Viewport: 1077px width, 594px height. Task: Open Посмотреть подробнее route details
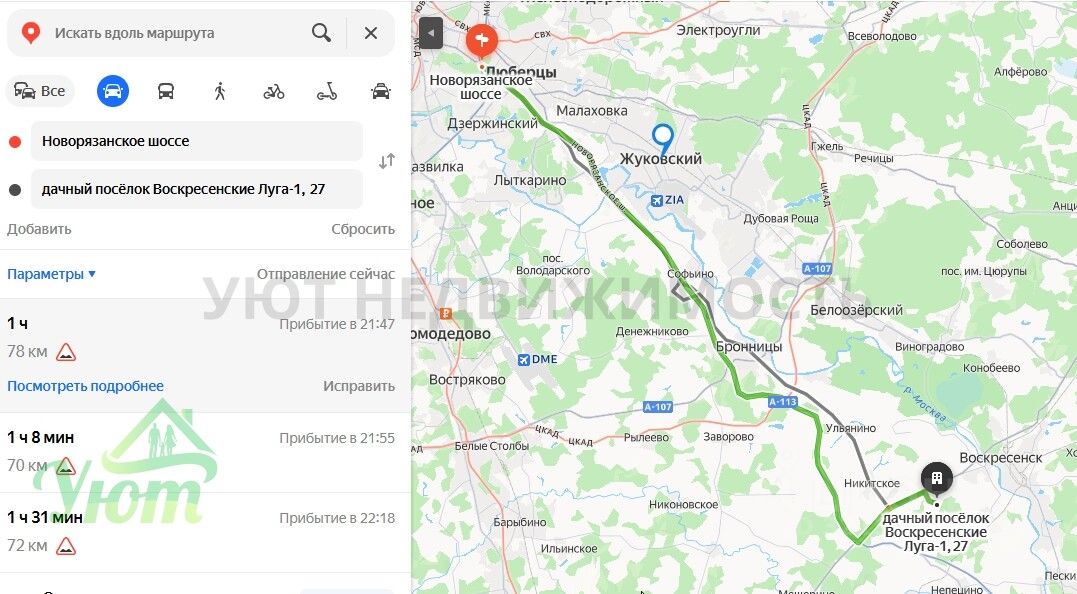(86, 386)
